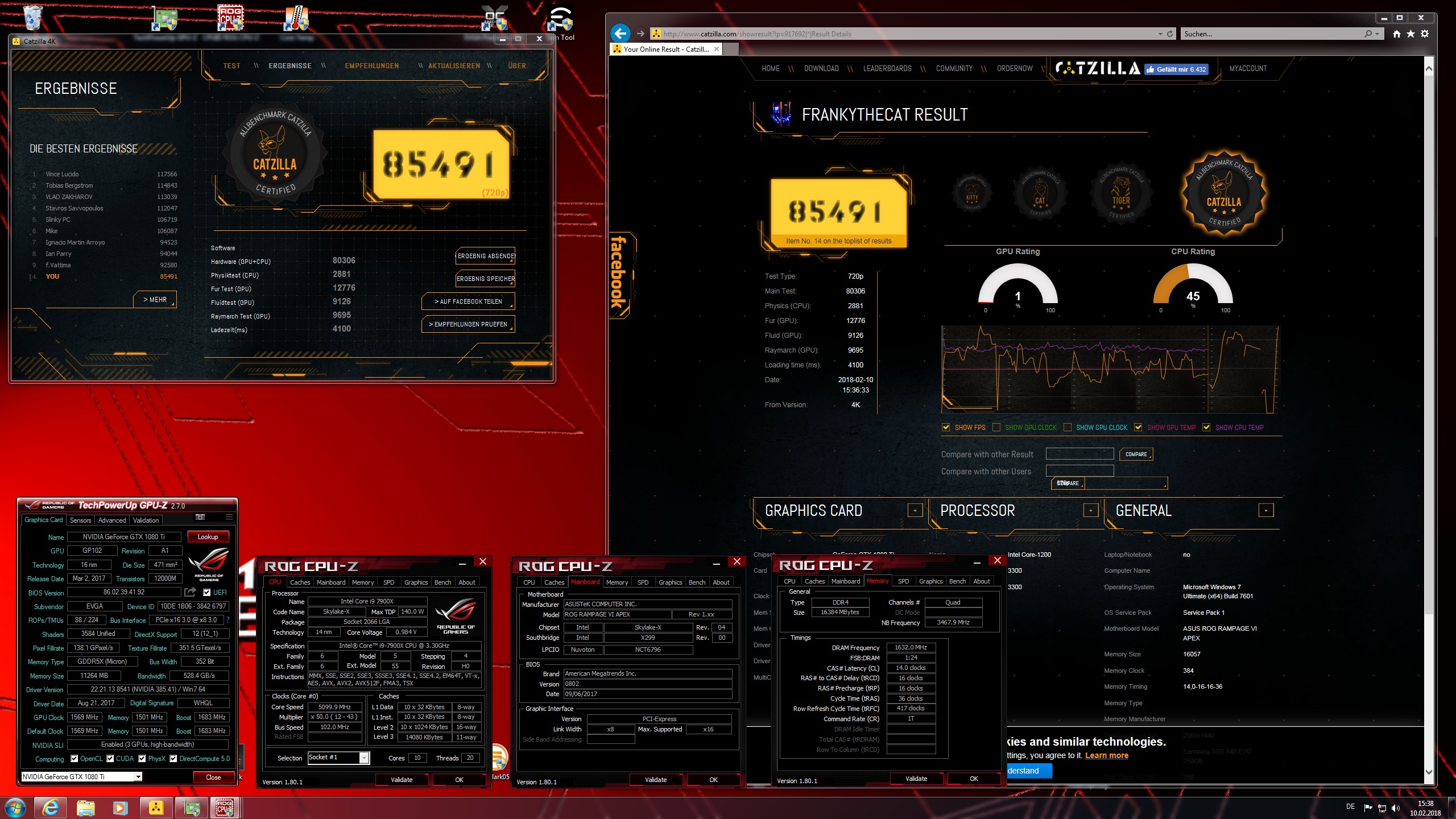
Task: Click the GPU-Z screenshot camera icon
Action: (200, 517)
